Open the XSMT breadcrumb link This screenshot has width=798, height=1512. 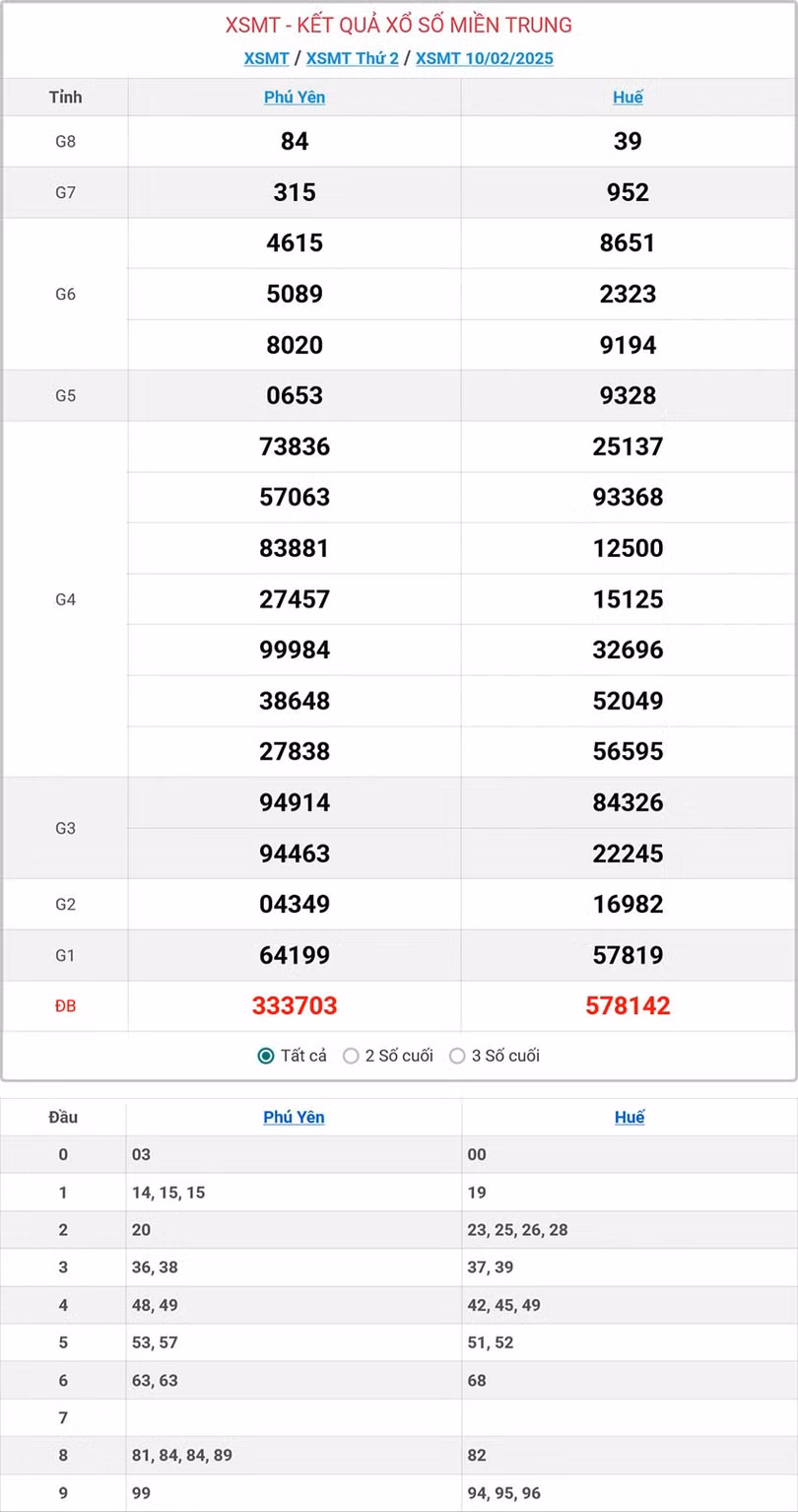[266, 58]
